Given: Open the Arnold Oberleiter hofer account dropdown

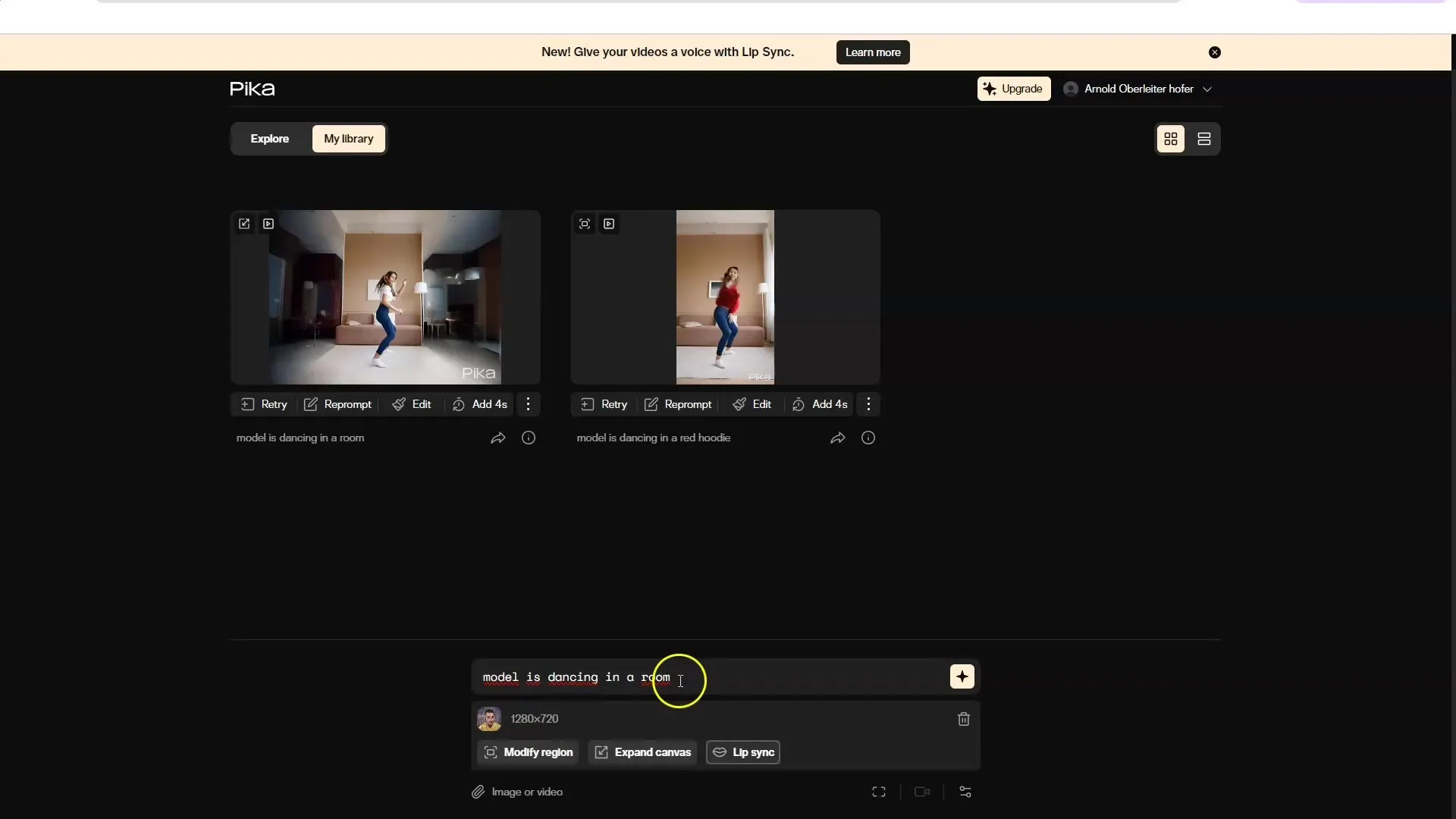Looking at the screenshot, I should coord(1137,89).
